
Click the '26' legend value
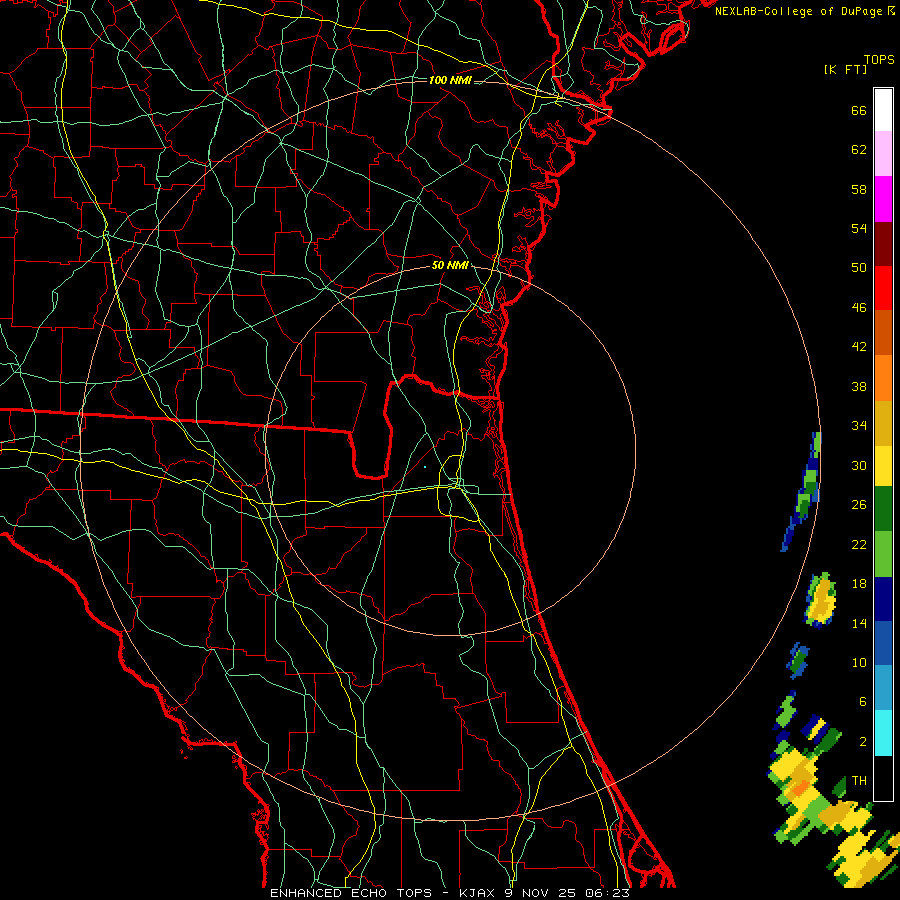tap(859, 505)
